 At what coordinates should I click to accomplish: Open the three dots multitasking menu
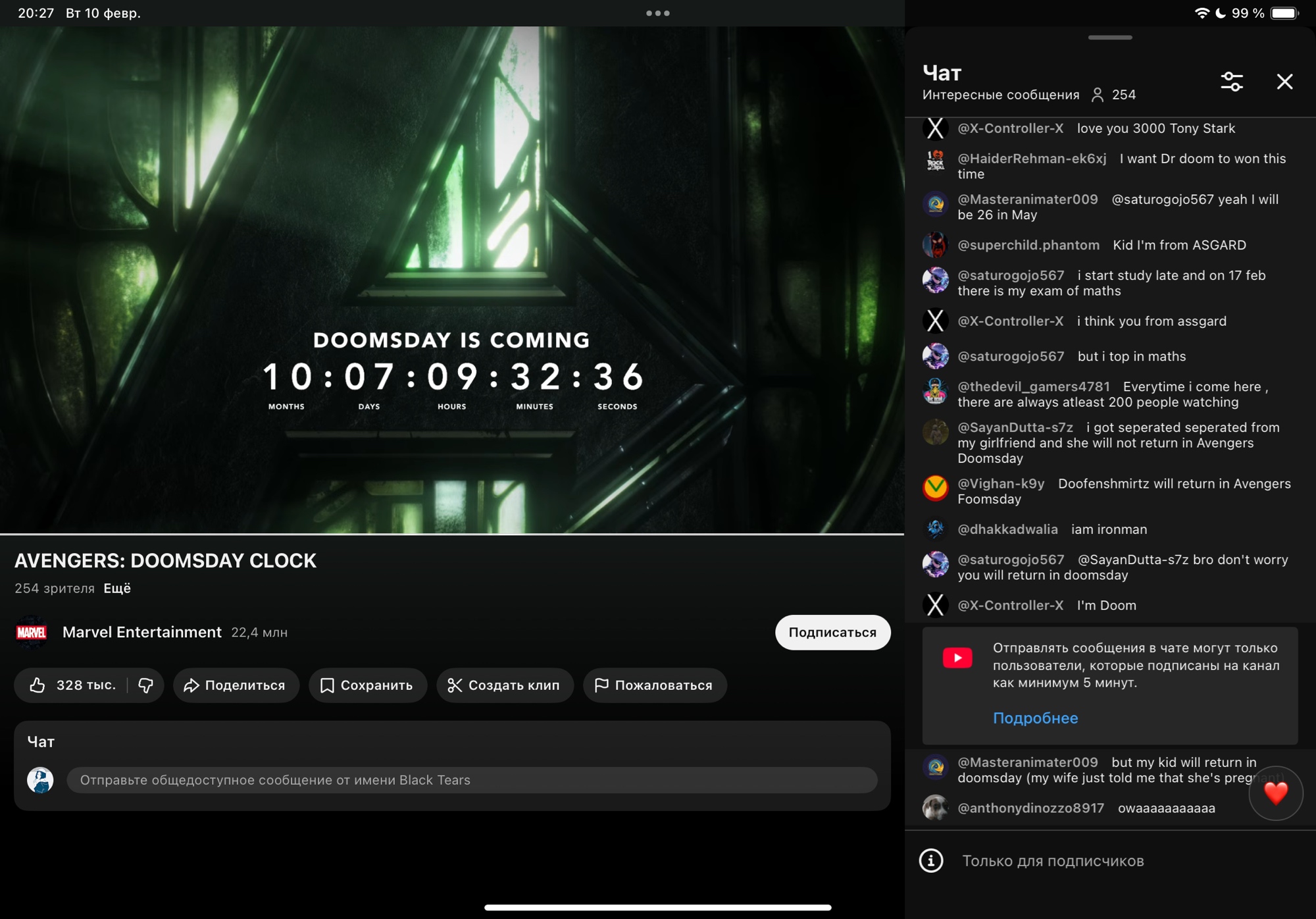click(x=657, y=13)
